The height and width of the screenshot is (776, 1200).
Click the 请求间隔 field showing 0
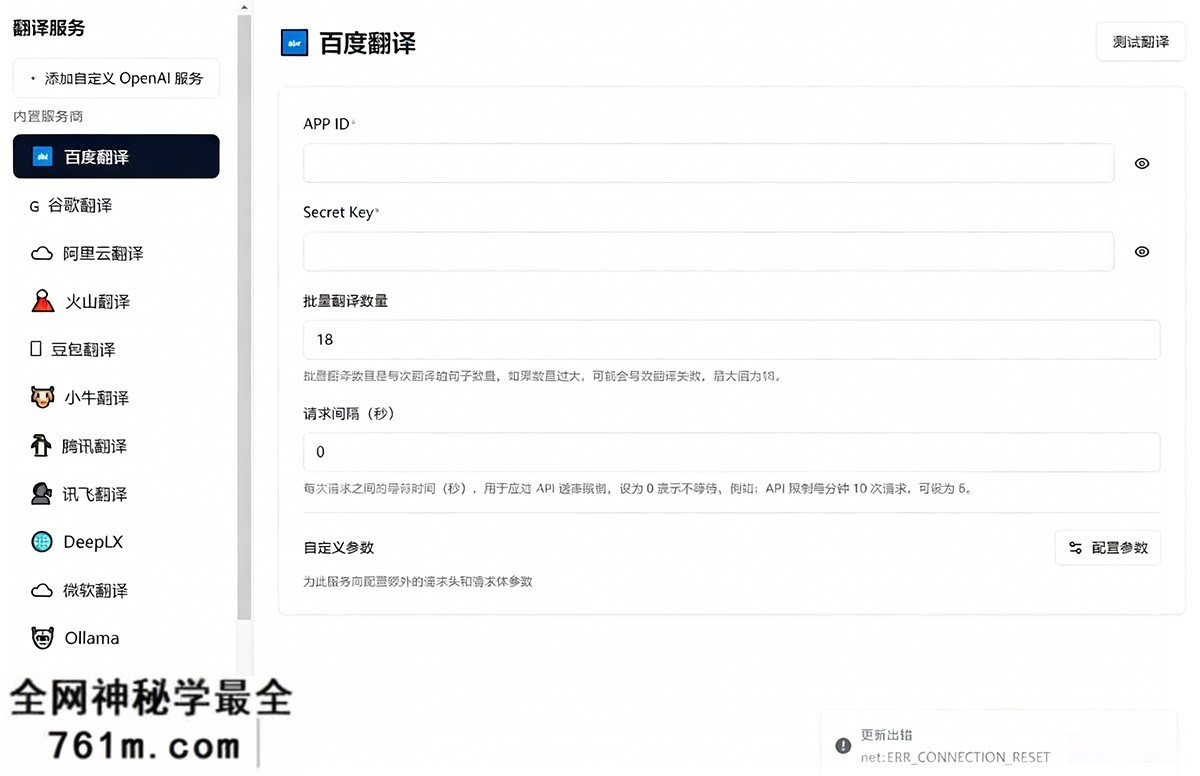tap(731, 452)
